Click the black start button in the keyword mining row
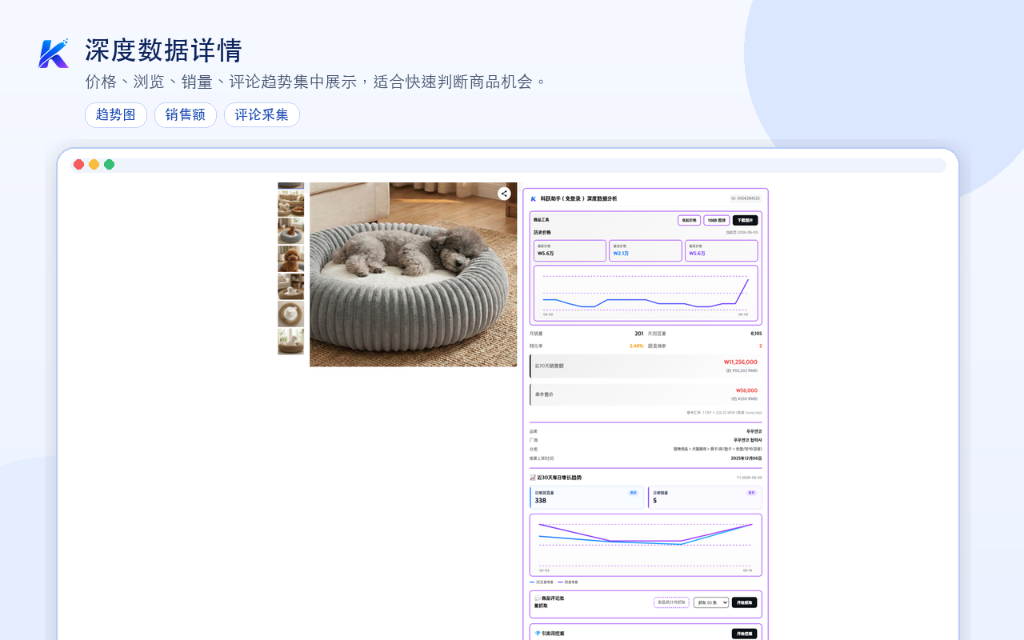This screenshot has height=640, width=1024. [744, 633]
